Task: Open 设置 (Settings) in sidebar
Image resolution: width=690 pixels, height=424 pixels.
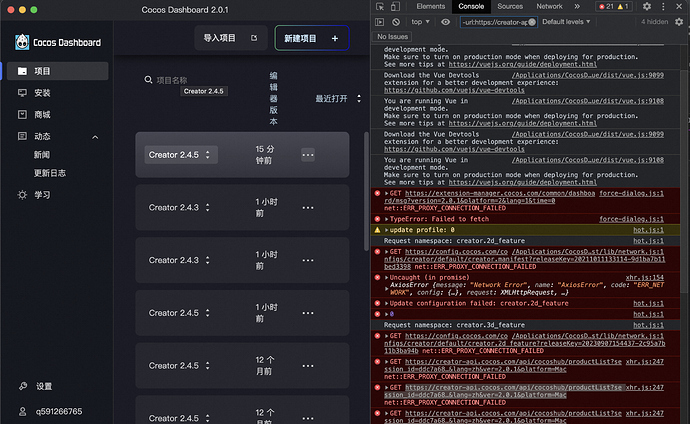Action: click(44, 386)
